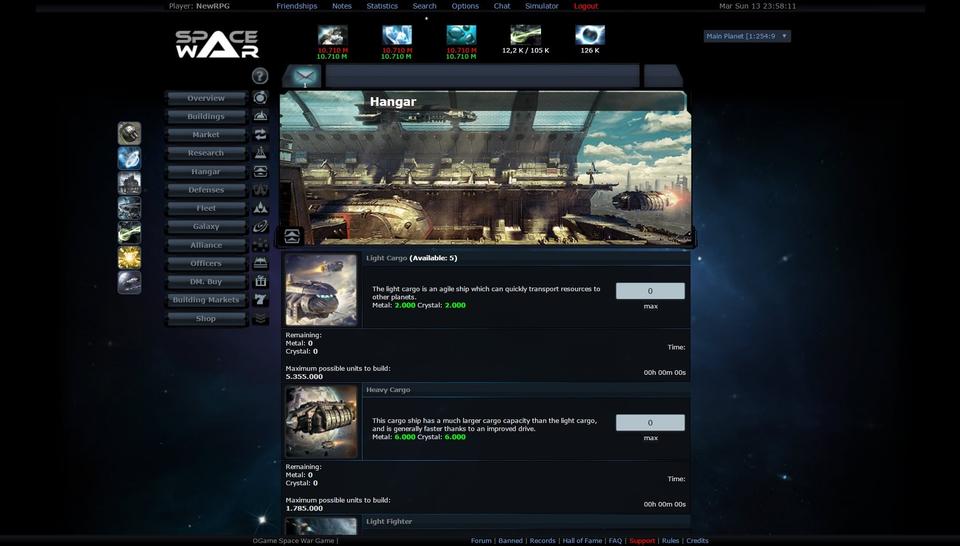Screen dimensions: 960x546
Task: Open Chat in the top bar
Action: pos(502,6)
